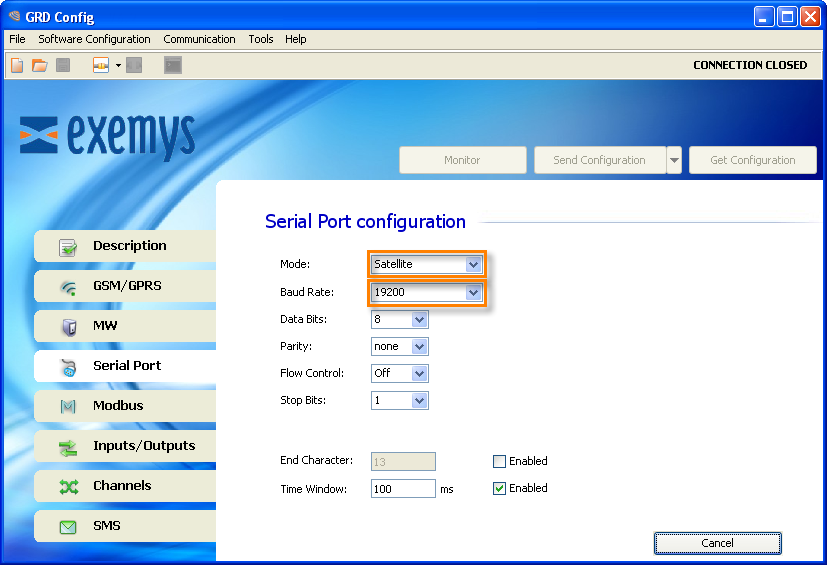
Task: Click the Open folder toolbar icon
Action: click(40, 66)
